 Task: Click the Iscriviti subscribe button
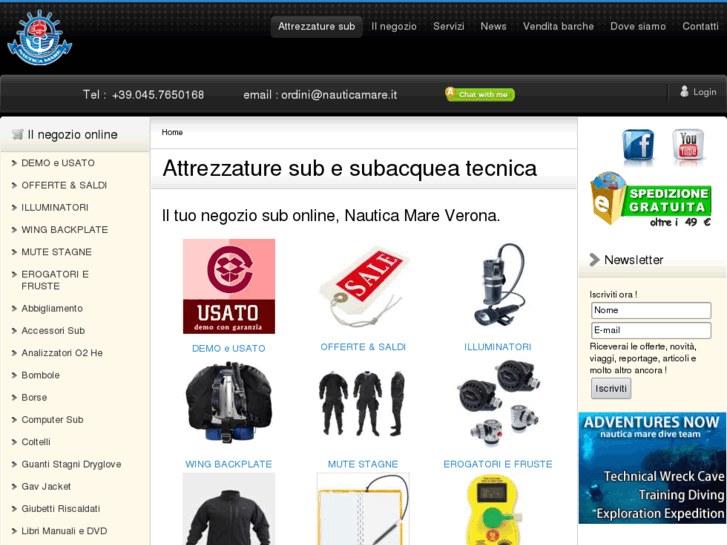[x=611, y=388]
